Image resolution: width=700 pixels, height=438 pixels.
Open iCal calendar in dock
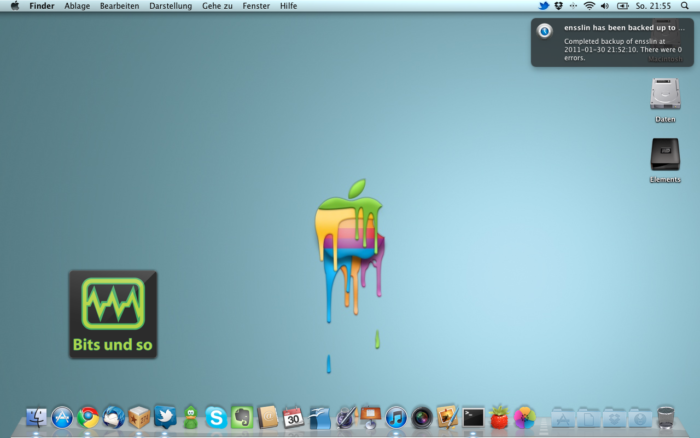(x=293, y=417)
